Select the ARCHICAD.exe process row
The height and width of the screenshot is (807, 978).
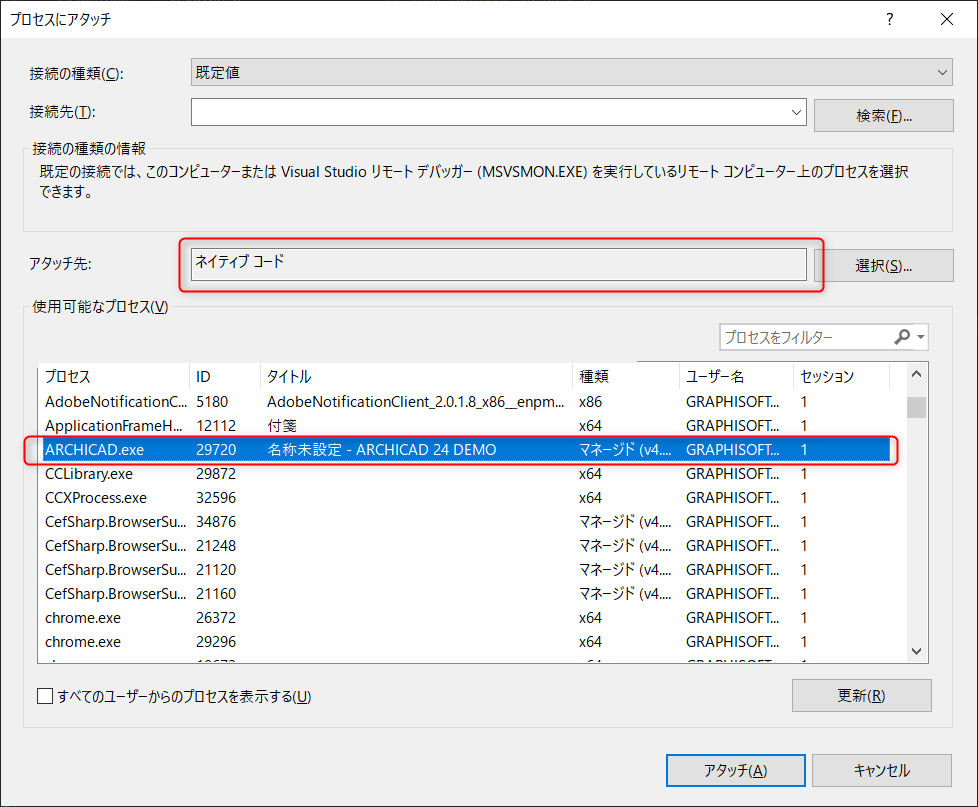pos(465,450)
